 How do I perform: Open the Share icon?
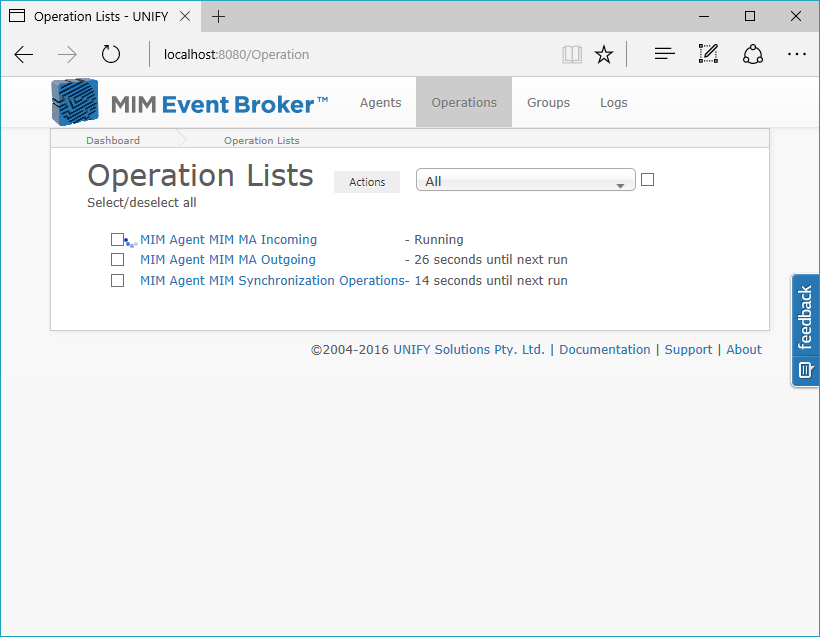click(753, 54)
